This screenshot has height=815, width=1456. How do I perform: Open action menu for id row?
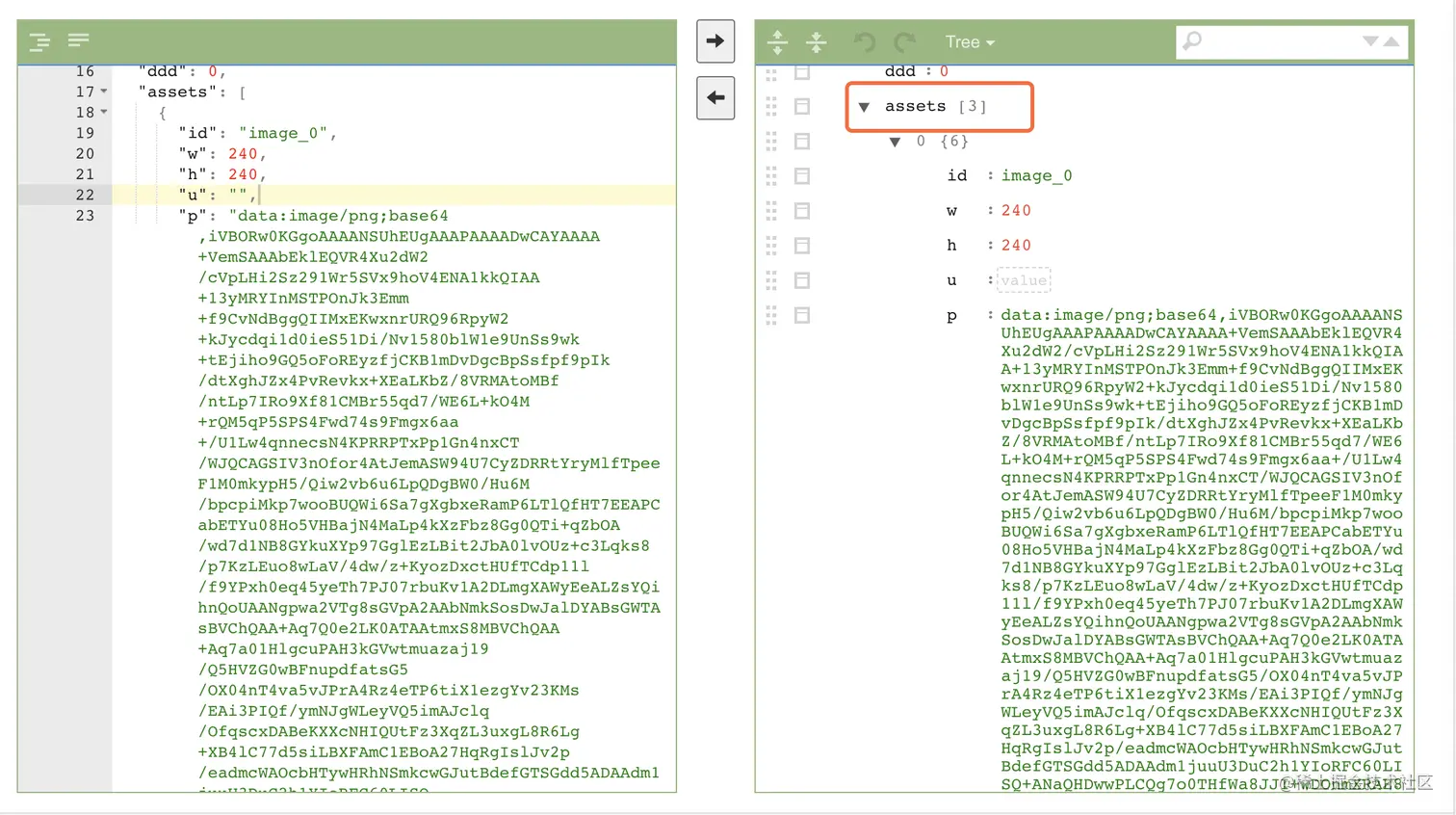pos(802,175)
